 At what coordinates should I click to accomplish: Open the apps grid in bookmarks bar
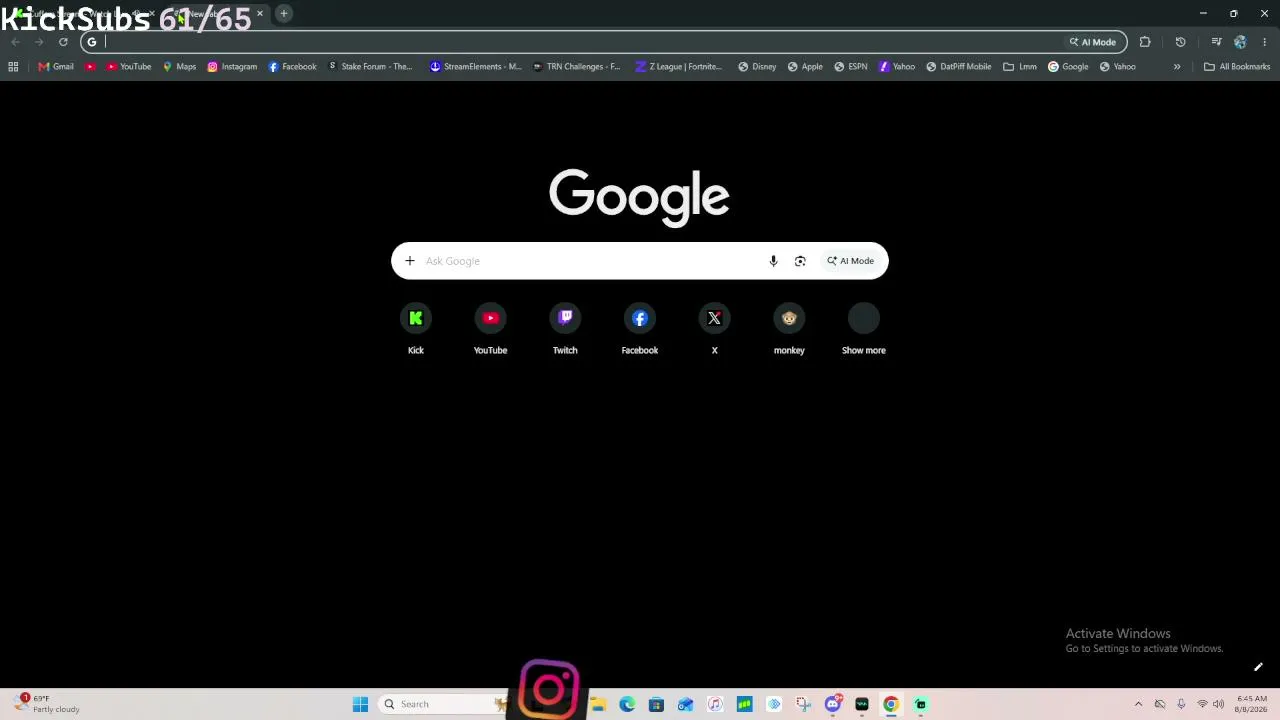(x=13, y=66)
